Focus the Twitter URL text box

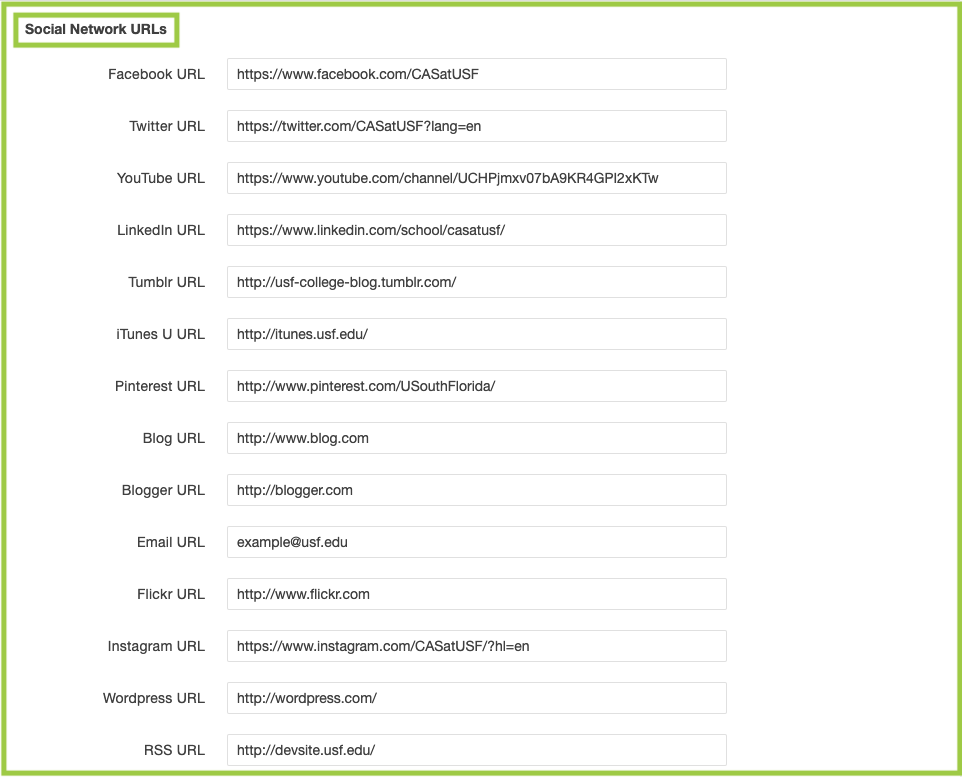pos(477,126)
